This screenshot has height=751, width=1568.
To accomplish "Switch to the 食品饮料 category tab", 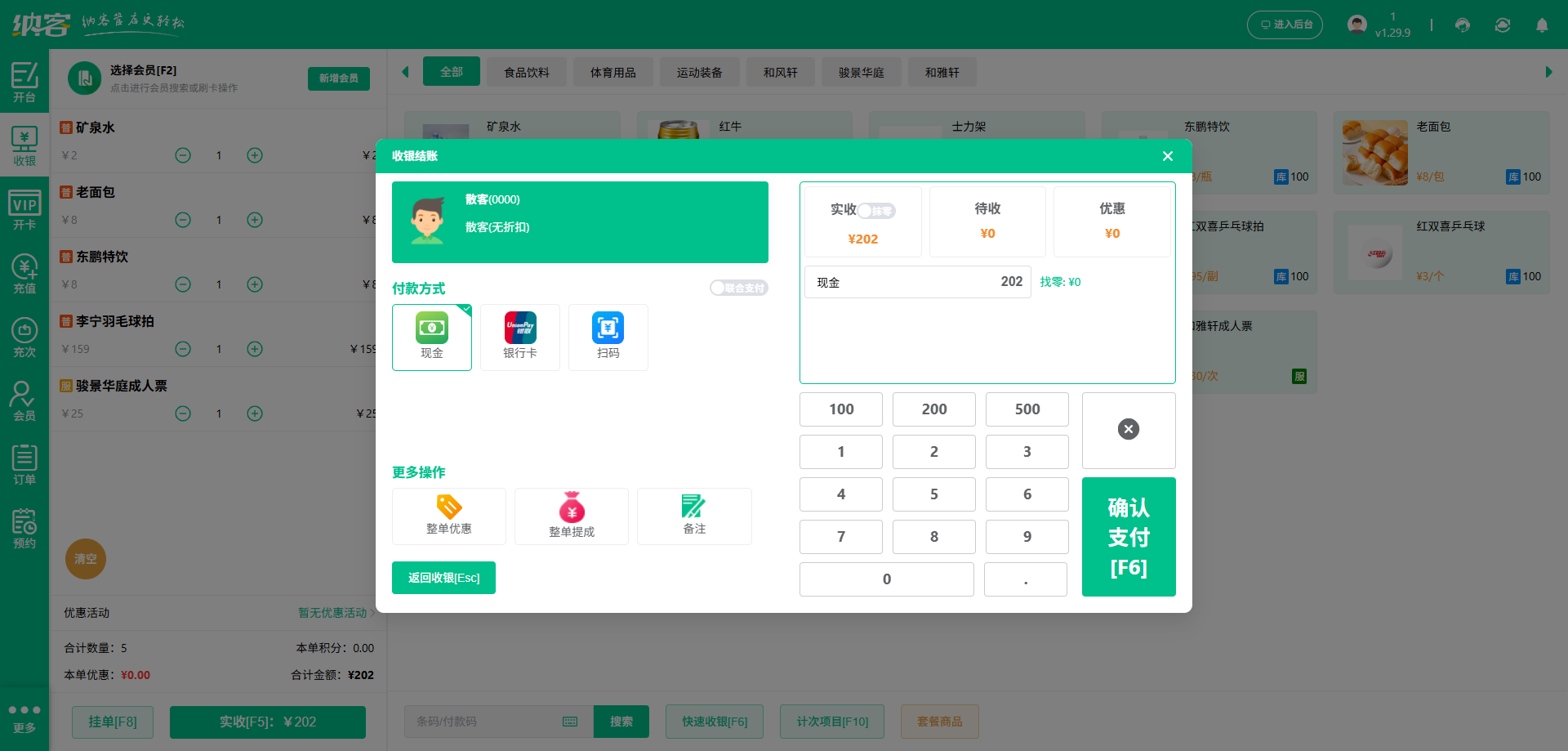I will tap(526, 71).
